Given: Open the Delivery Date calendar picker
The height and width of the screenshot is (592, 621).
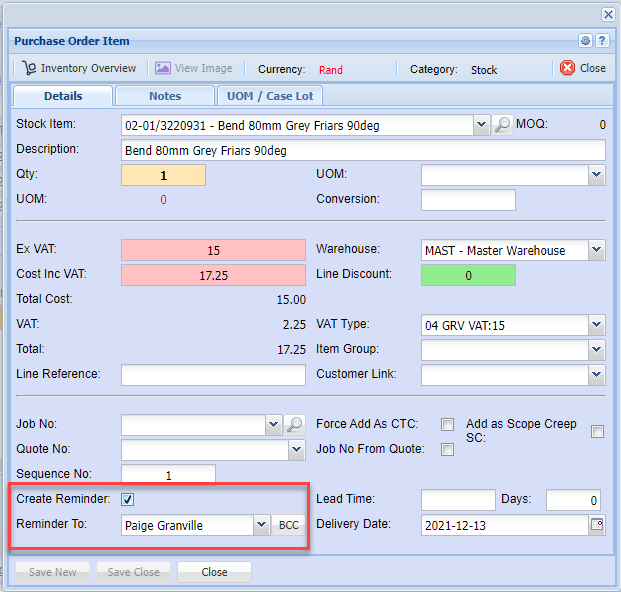Looking at the screenshot, I should pos(597,525).
